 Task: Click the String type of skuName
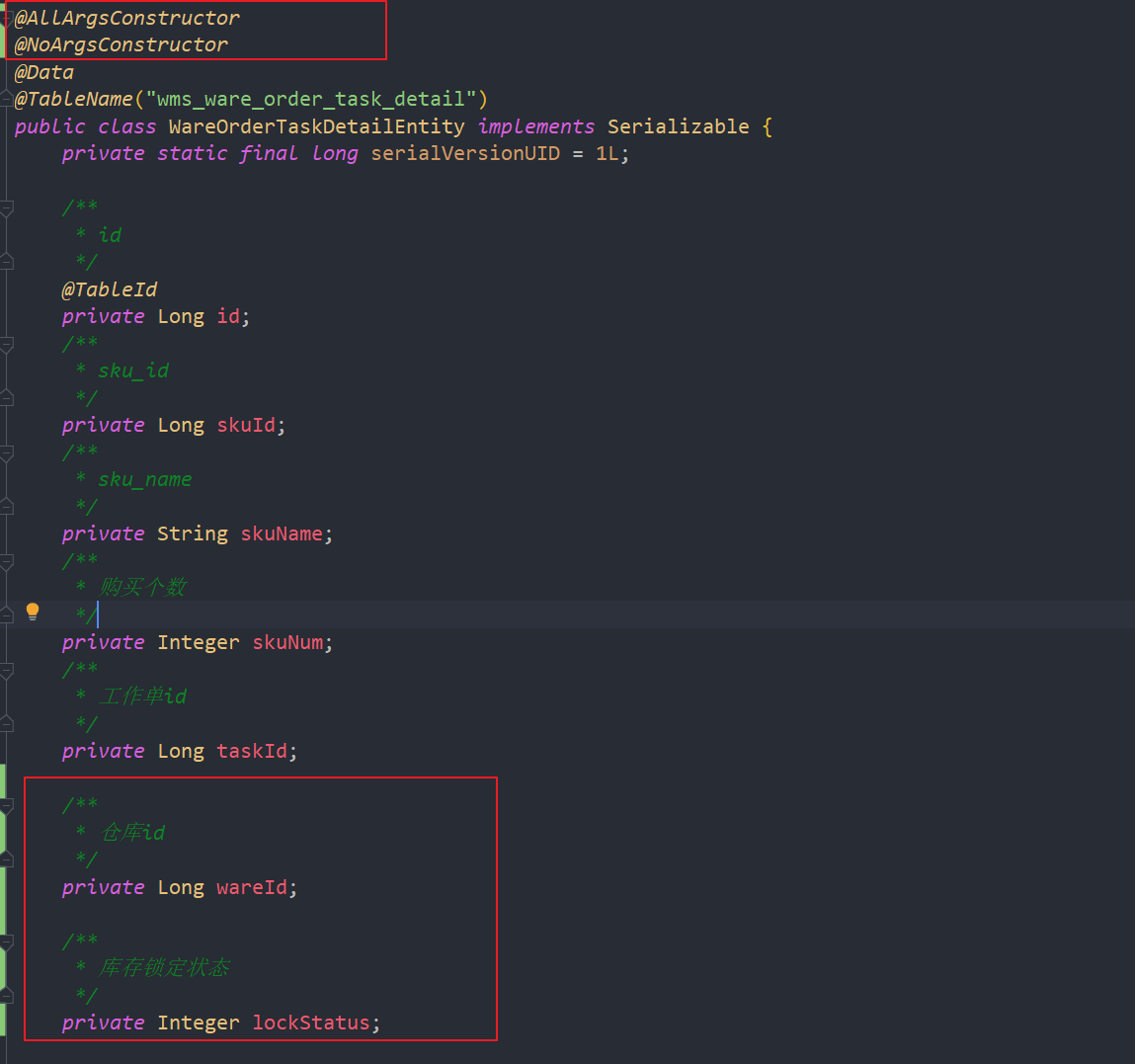pos(193,534)
